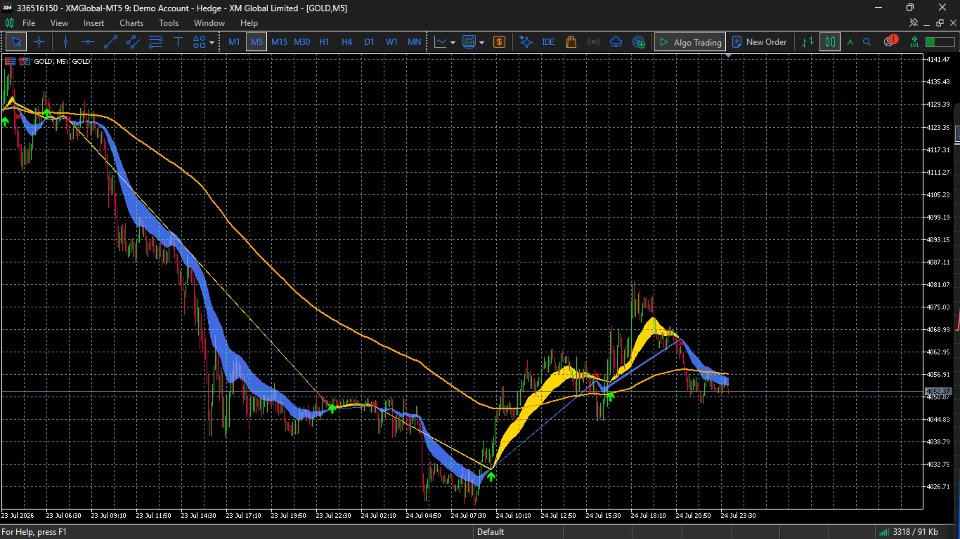
Task: Open the search magnifier
Action: [x=867, y=42]
